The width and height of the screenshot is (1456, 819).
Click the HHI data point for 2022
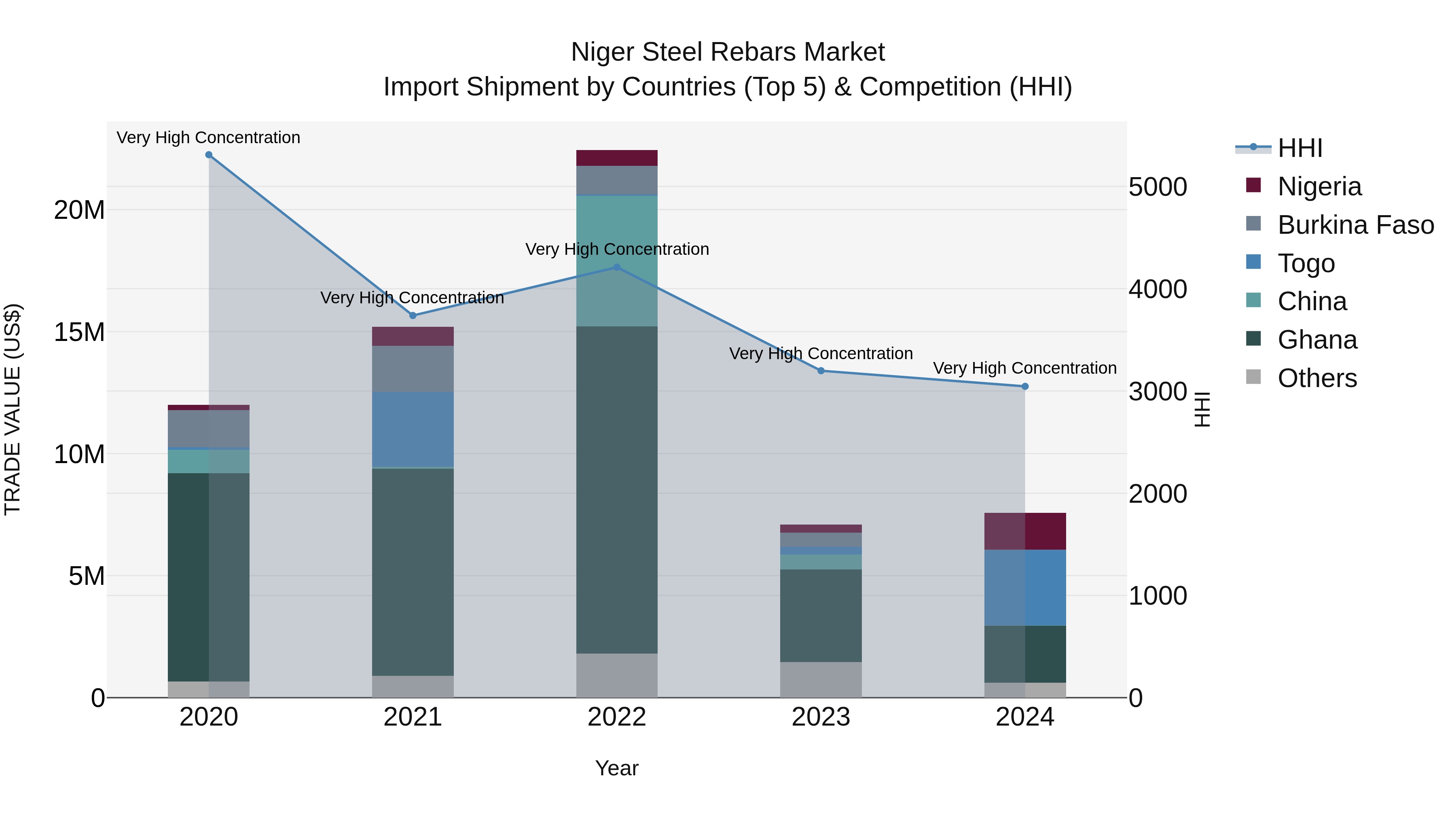pyautogui.click(x=617, y=267)
